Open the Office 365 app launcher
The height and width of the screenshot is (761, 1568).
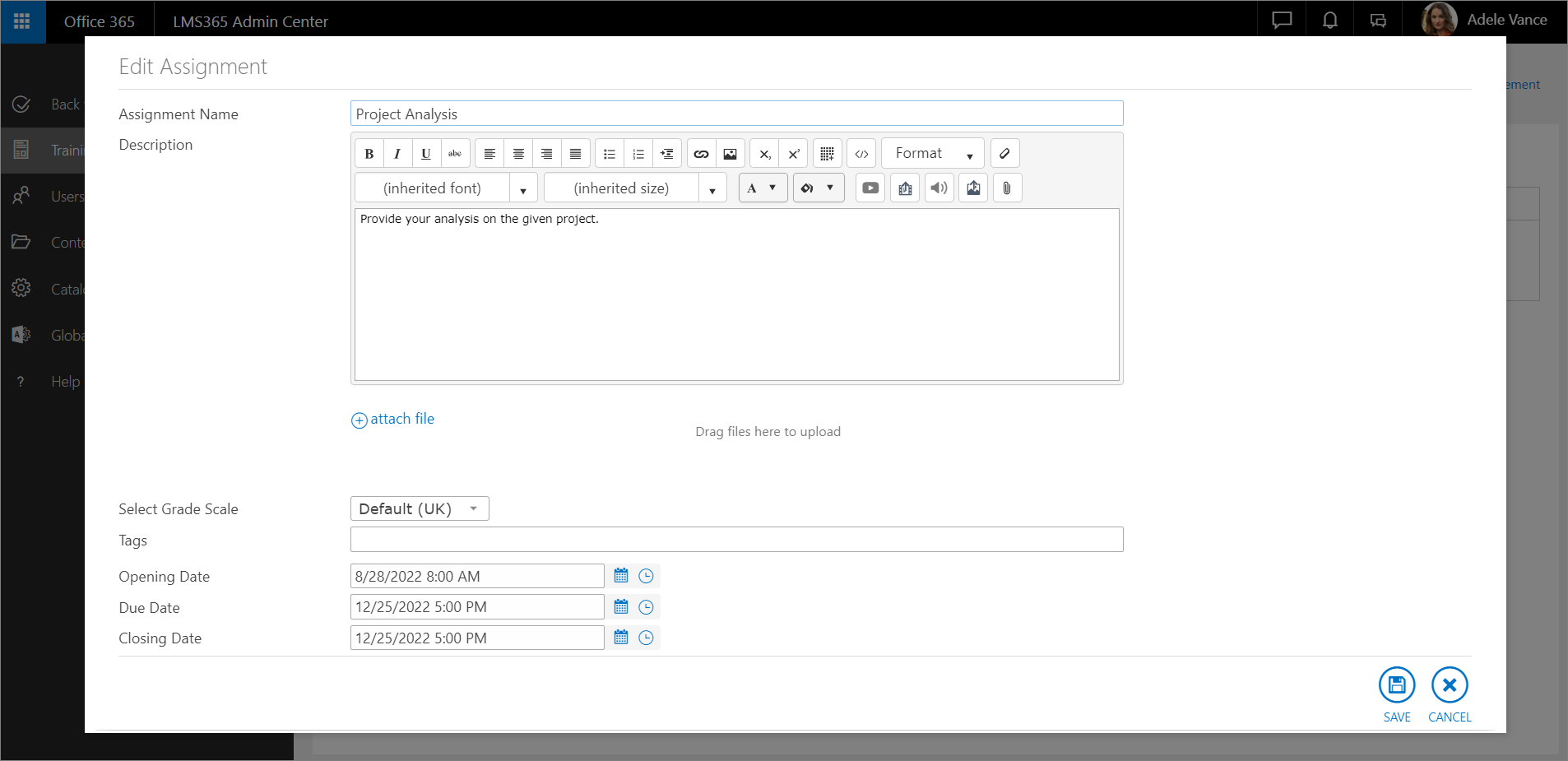22,21
